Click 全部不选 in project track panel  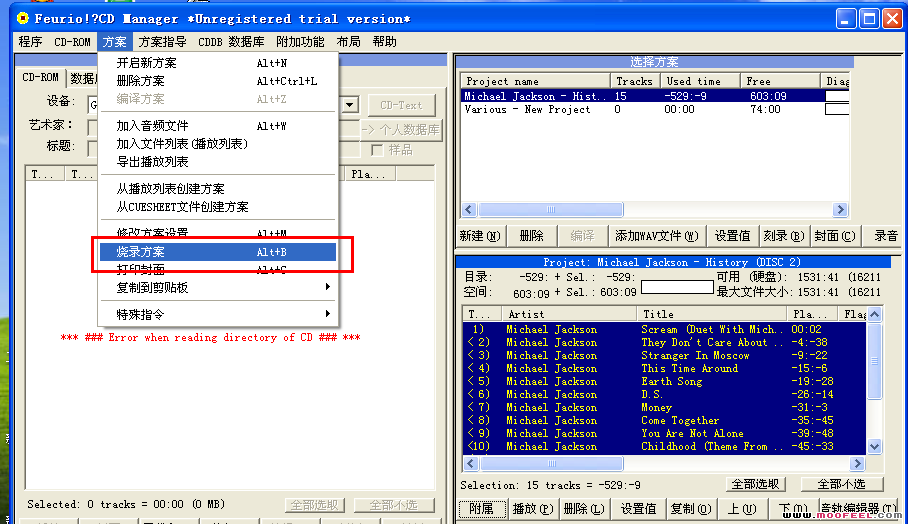841,484
